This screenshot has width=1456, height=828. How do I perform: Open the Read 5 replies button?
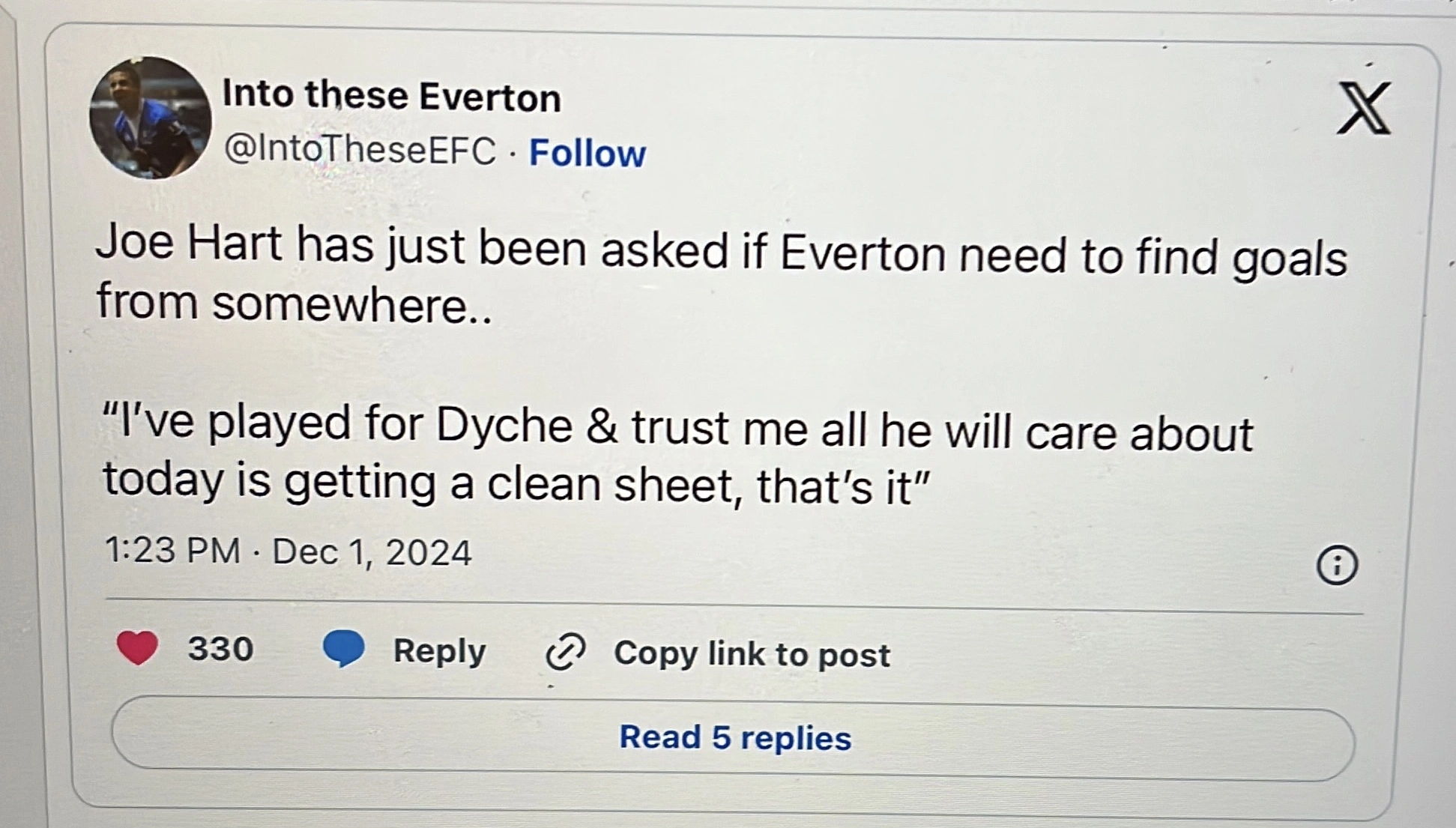click(x=734, y=738)
